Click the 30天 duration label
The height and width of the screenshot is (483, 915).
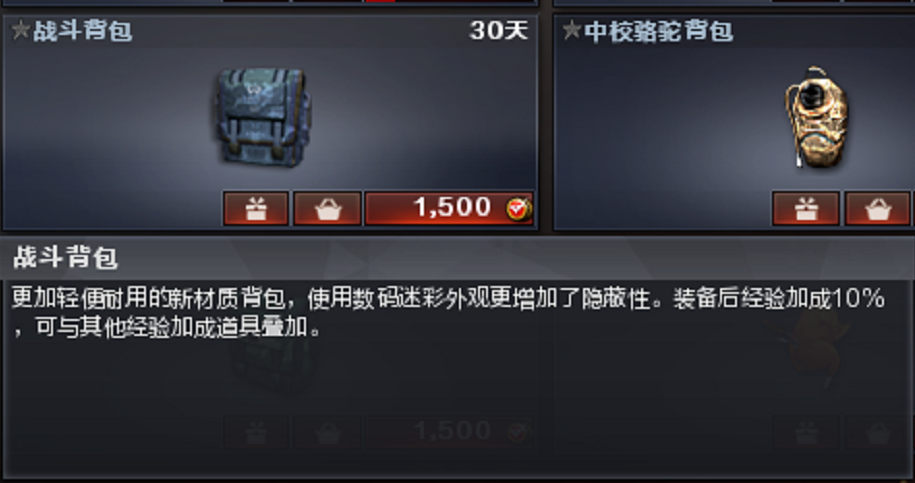[498, 30]
